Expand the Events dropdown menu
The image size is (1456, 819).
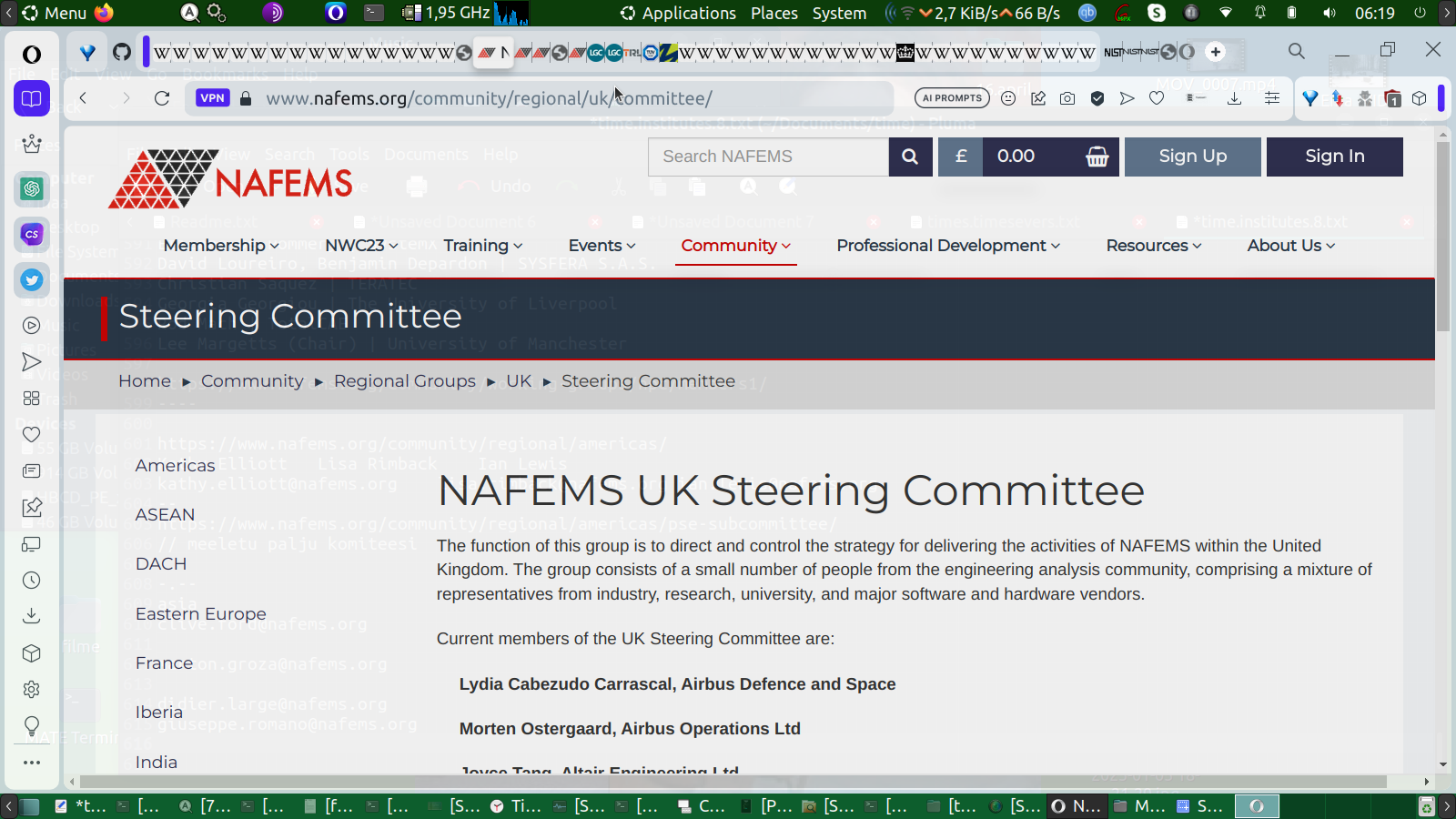(602, 246)
